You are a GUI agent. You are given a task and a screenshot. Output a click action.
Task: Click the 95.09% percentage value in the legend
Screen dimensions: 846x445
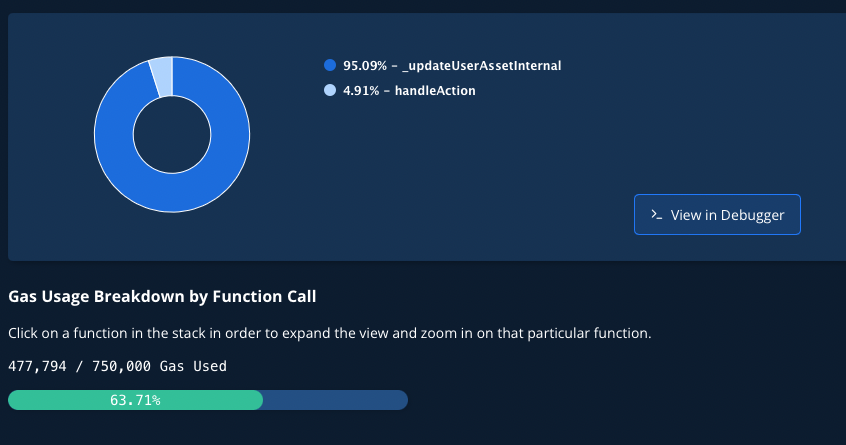tap(365, 66)
